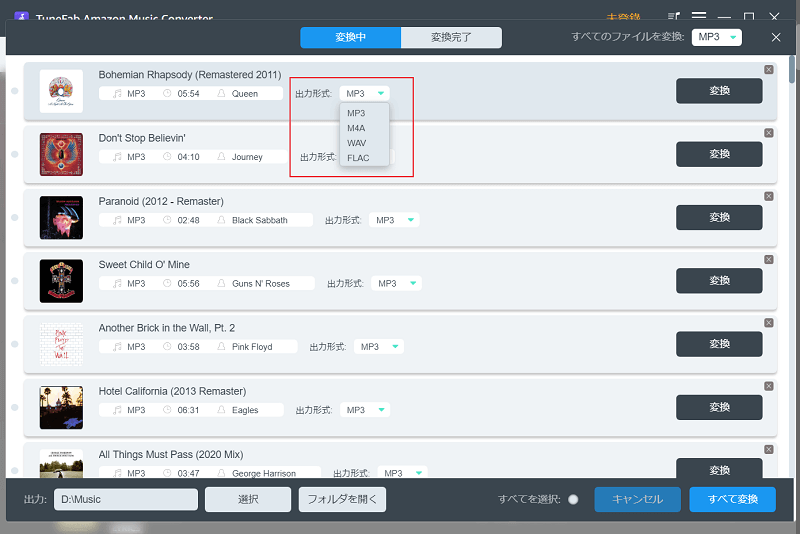Image resolution: width=800 pixels, height=534 pixels.
Task: Click the Bohemian Rhapsody album cover
Action: pos(61,91)
